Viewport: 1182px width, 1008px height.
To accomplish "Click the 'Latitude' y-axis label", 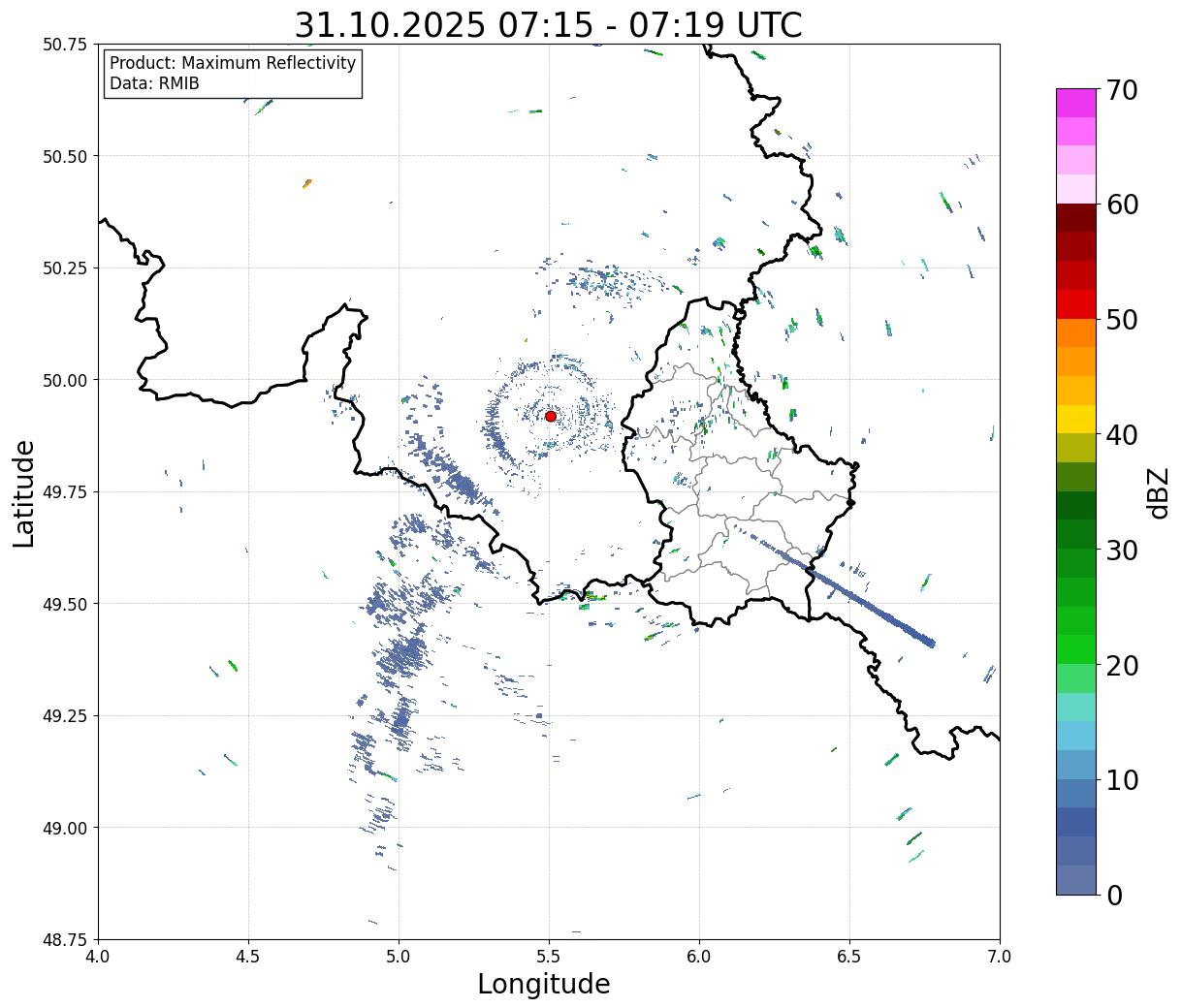I will [x=24, y=492].
